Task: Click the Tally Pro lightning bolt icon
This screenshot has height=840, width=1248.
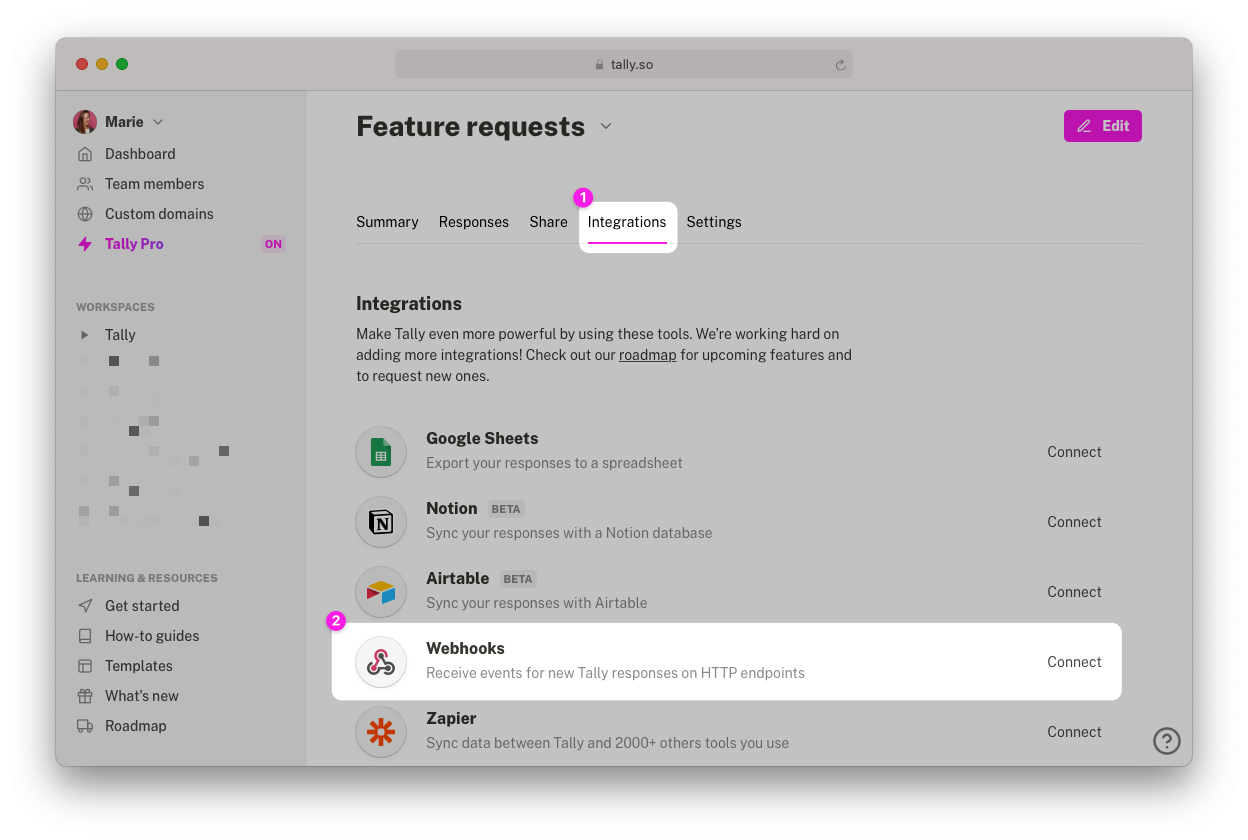Action: (85, 244)
